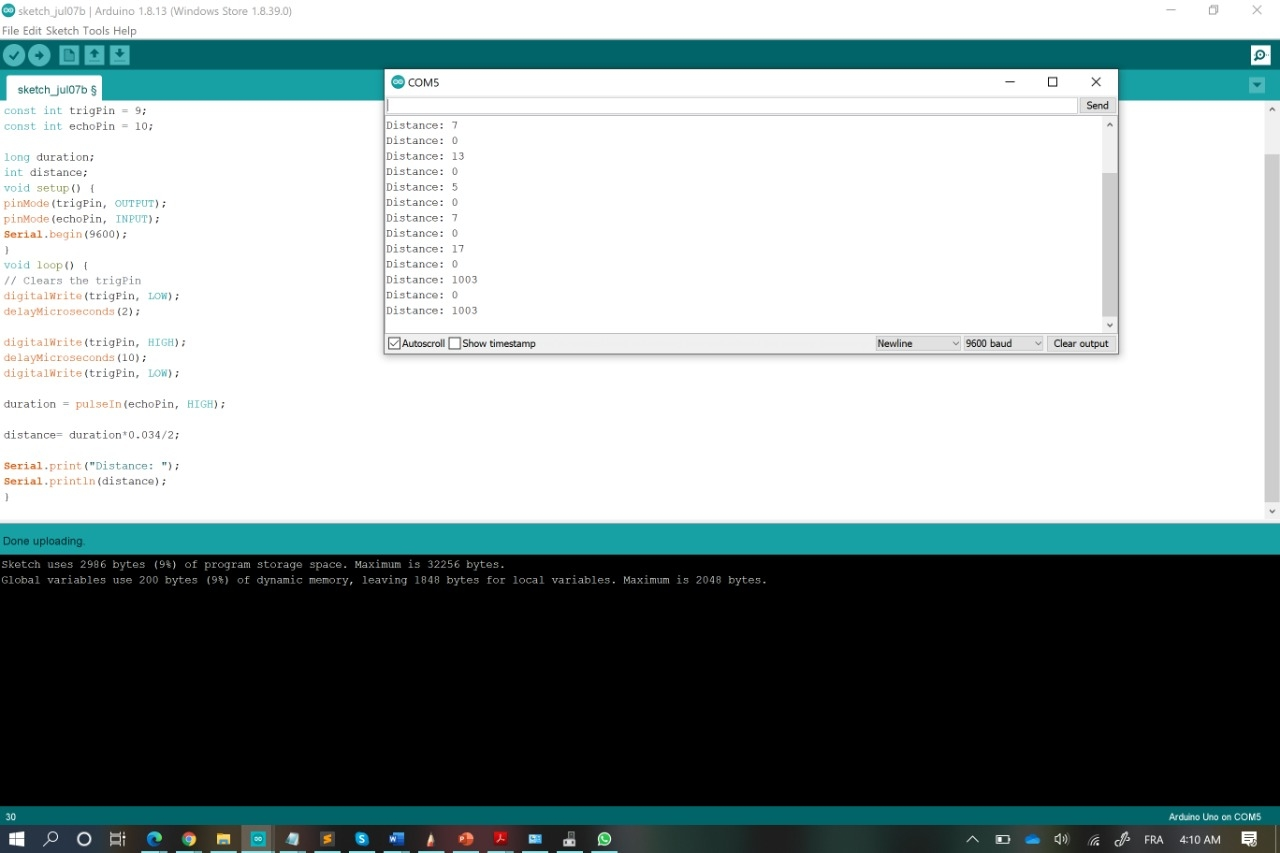
Task: Click 'pinMode(trigPin, OUTPUT);' code line
Action: tap(85, 204)
